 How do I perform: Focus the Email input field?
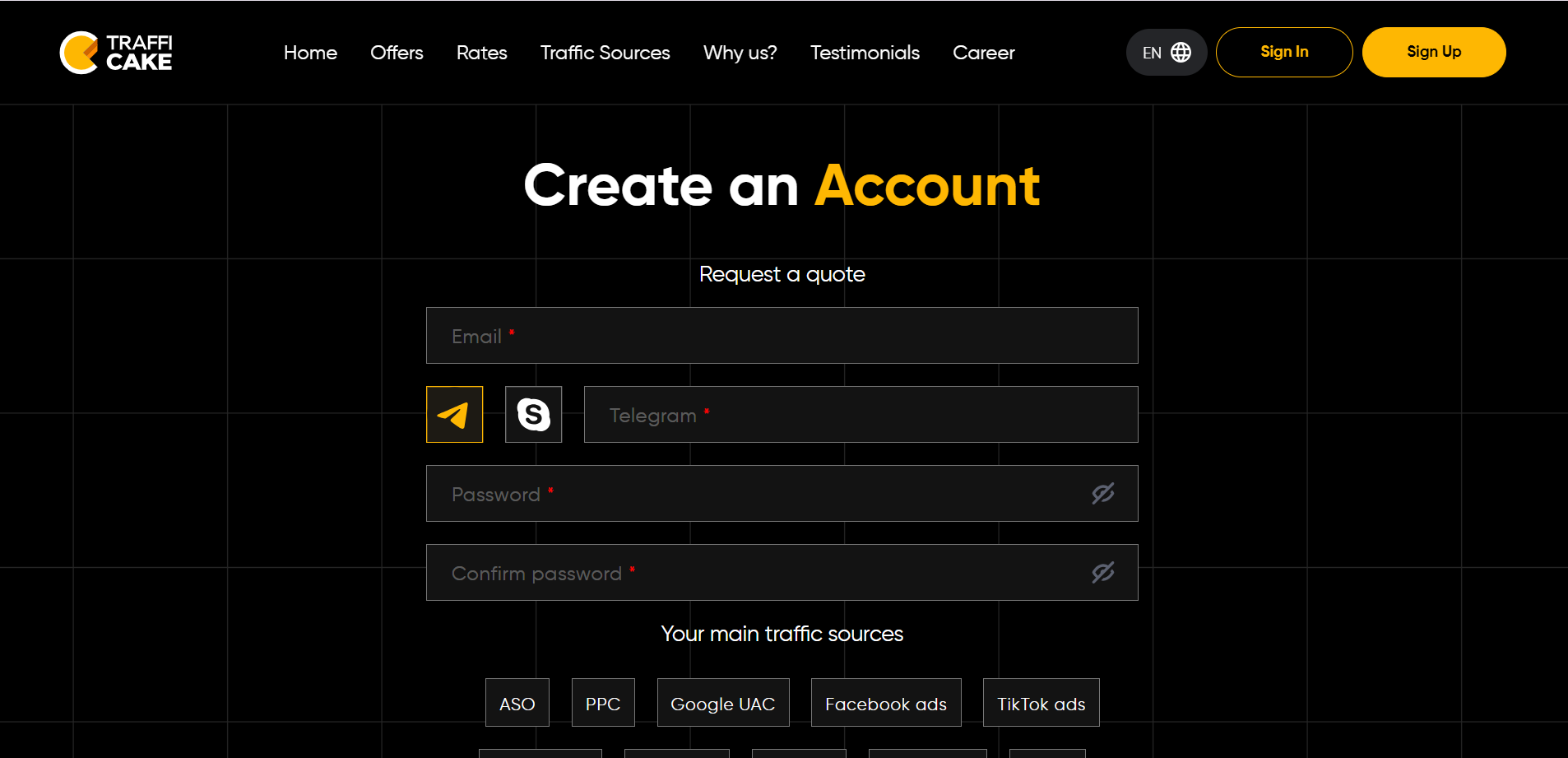tap(782, 336)
